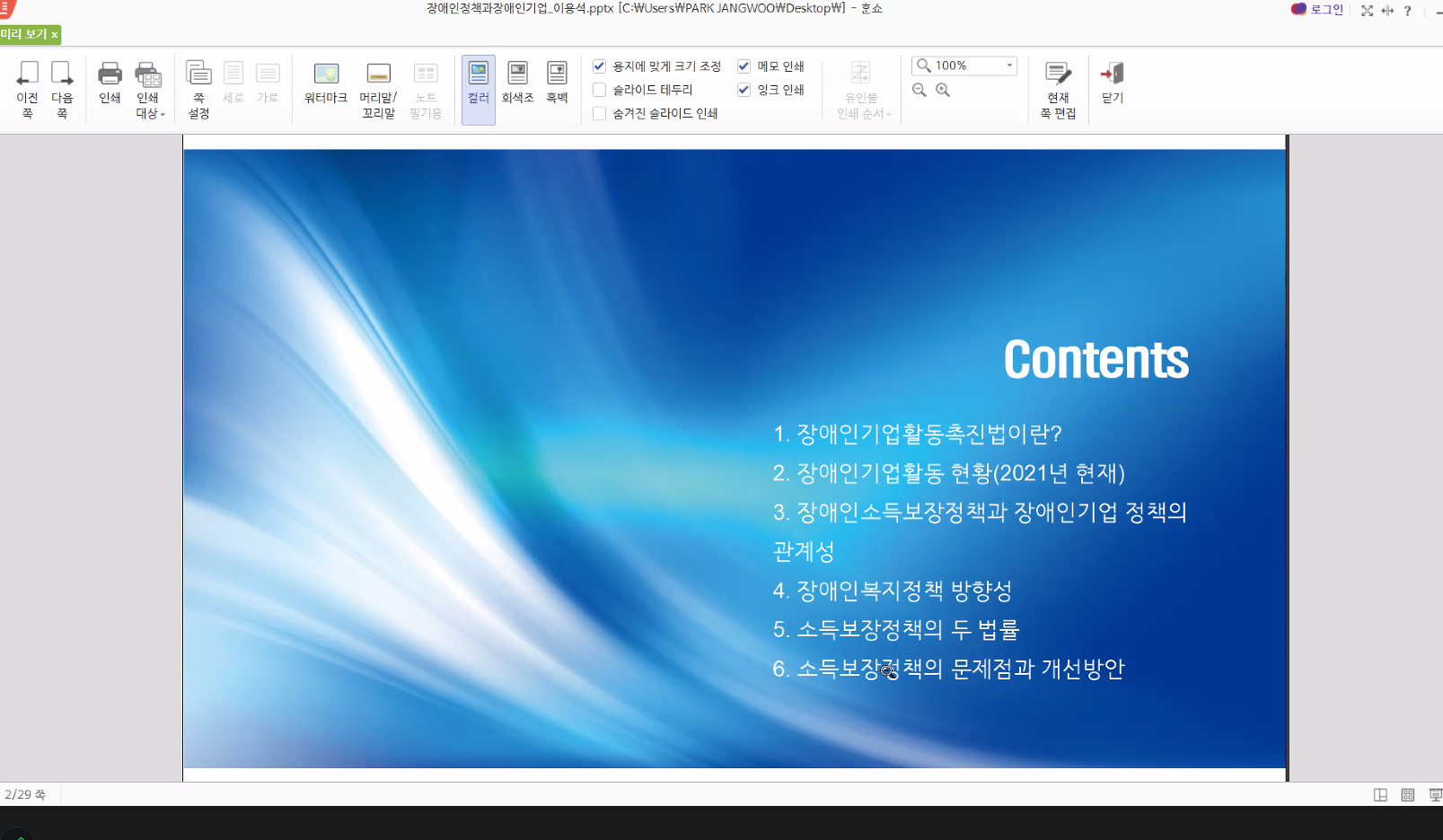Click page indicator 2/29 쪽
The image size is (1443, 840).
(25, 795)
